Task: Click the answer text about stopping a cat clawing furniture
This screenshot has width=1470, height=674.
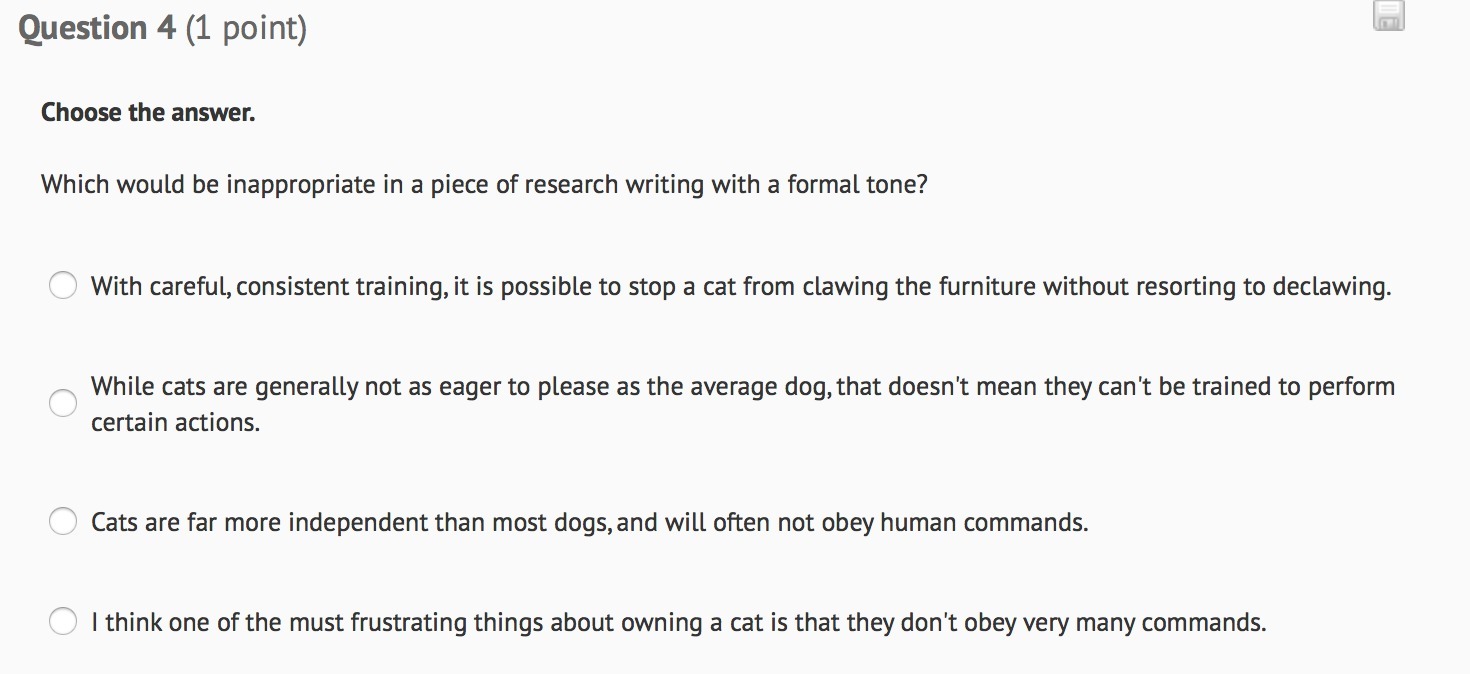Action: [x=740, y=287]
